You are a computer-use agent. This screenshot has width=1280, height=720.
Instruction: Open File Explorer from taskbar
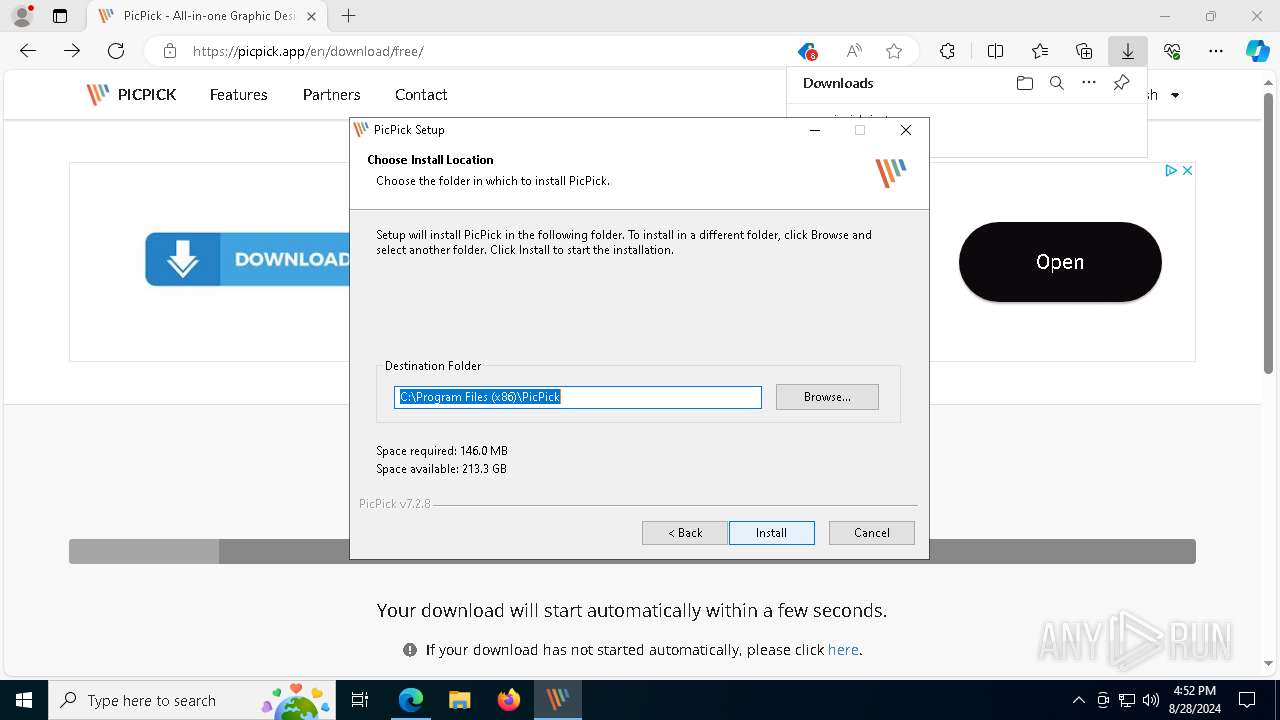click(x=459, y=700)
